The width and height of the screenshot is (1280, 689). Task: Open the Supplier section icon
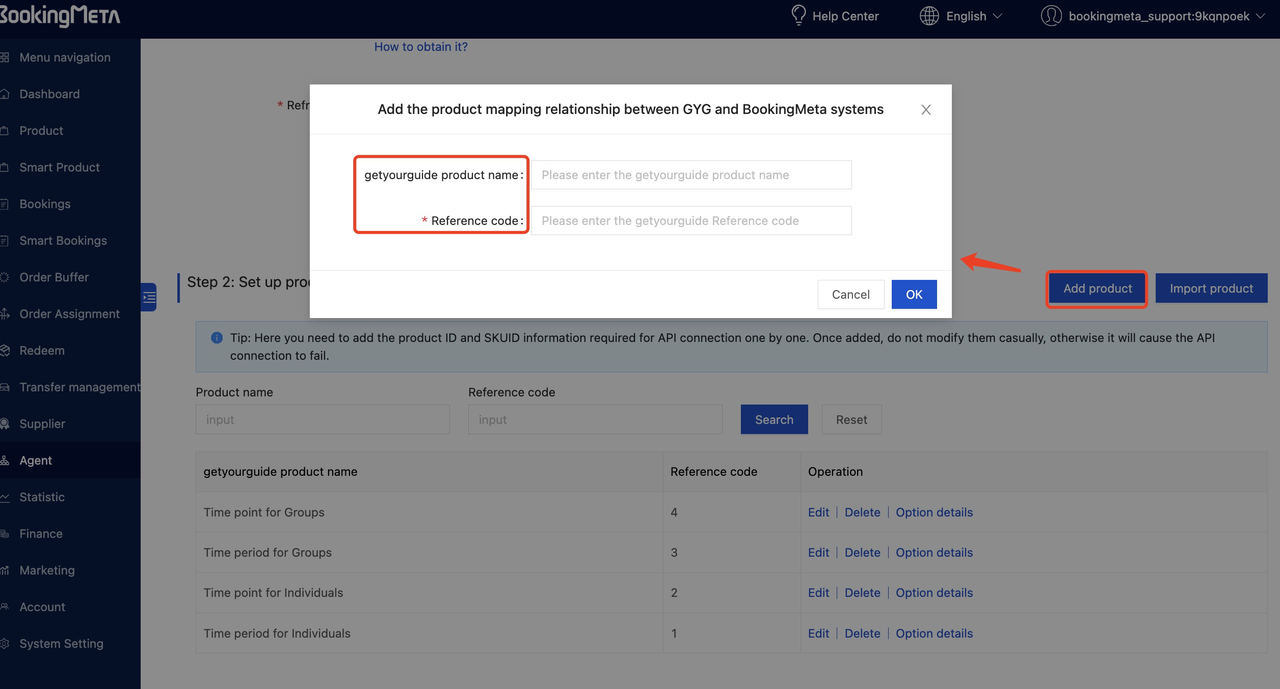(x=7, y=423)
